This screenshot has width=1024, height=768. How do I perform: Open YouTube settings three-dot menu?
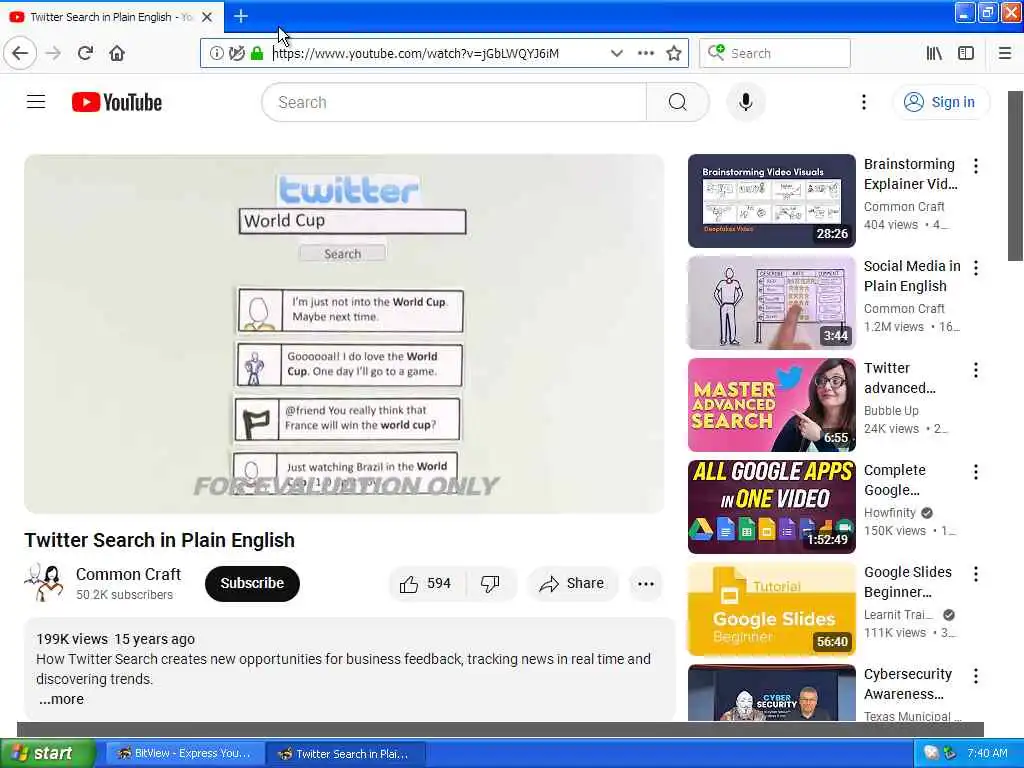[x=863, y=102]
